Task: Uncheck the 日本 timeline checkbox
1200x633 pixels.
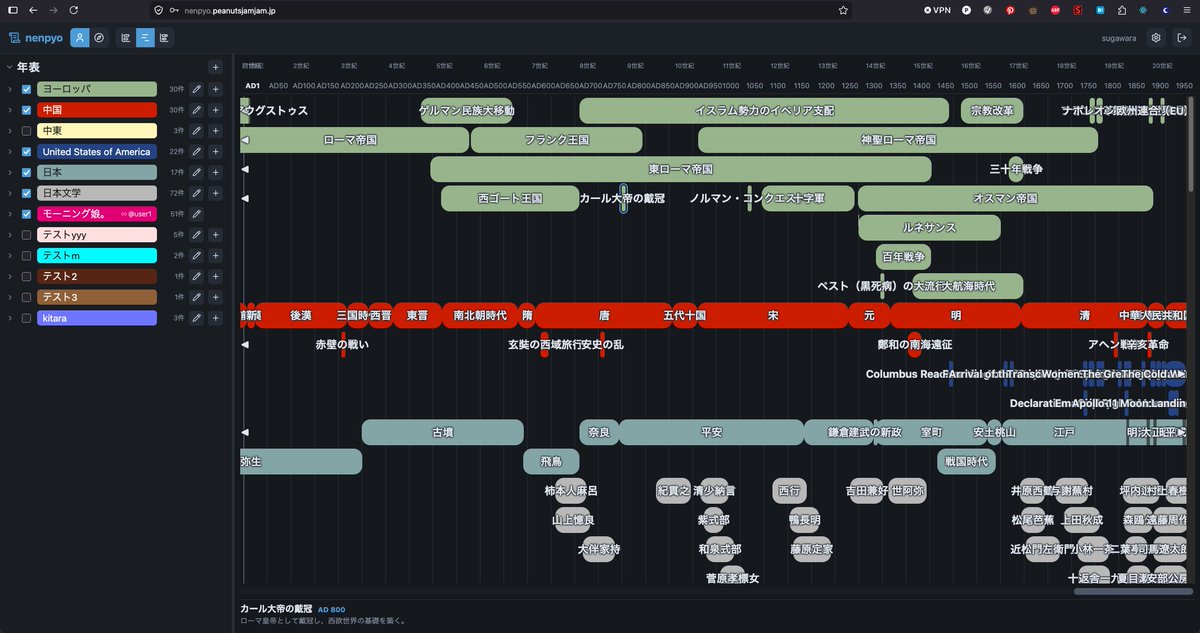Action: point(27,172)
